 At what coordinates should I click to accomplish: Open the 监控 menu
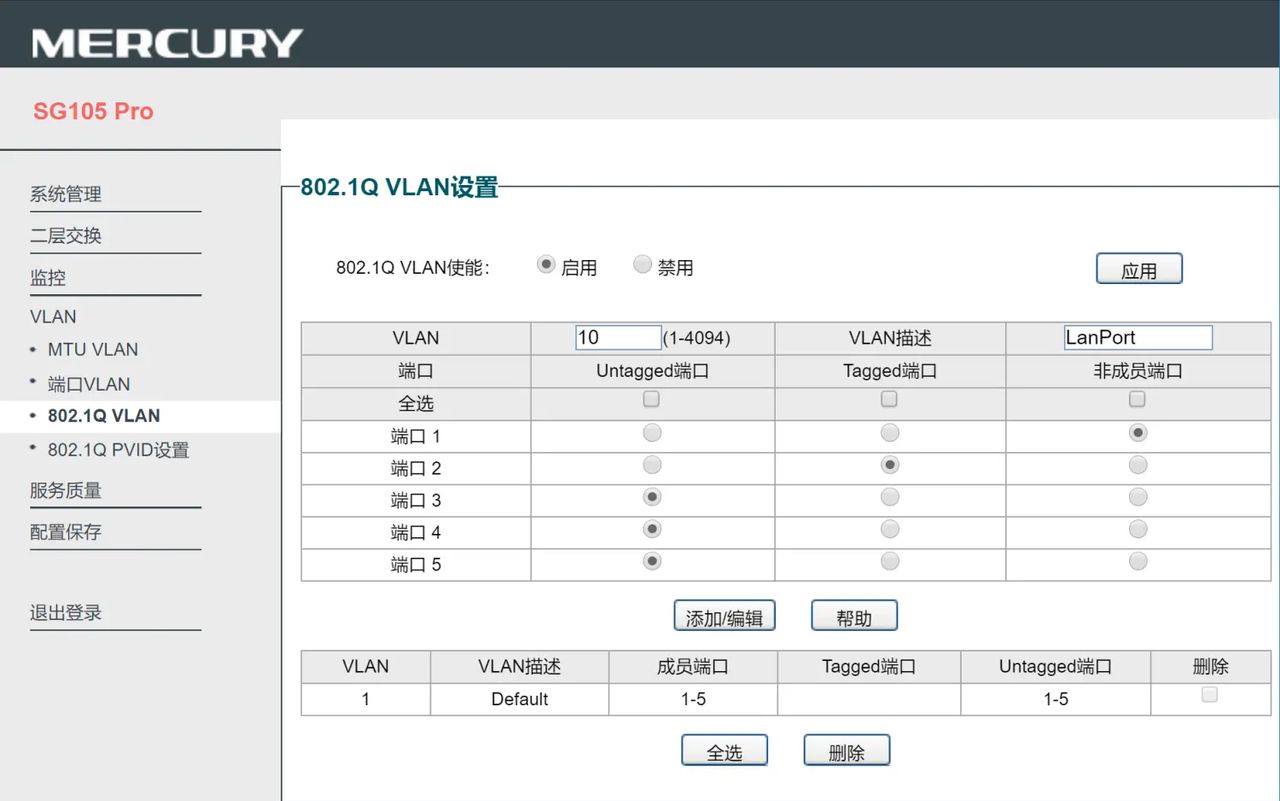click(48, 278)
